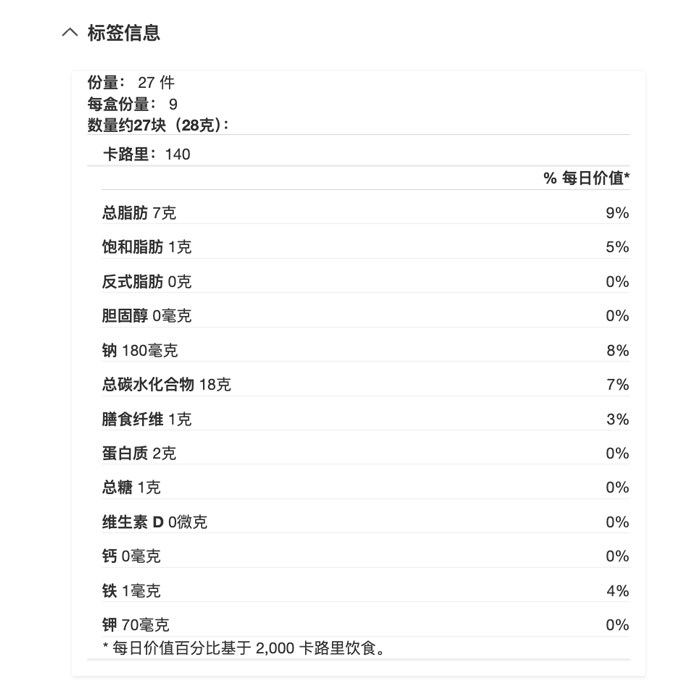Viewport: 700px width, 700px height.
Task: Select the 铁 1毫克 row
Action: (366, 590)
